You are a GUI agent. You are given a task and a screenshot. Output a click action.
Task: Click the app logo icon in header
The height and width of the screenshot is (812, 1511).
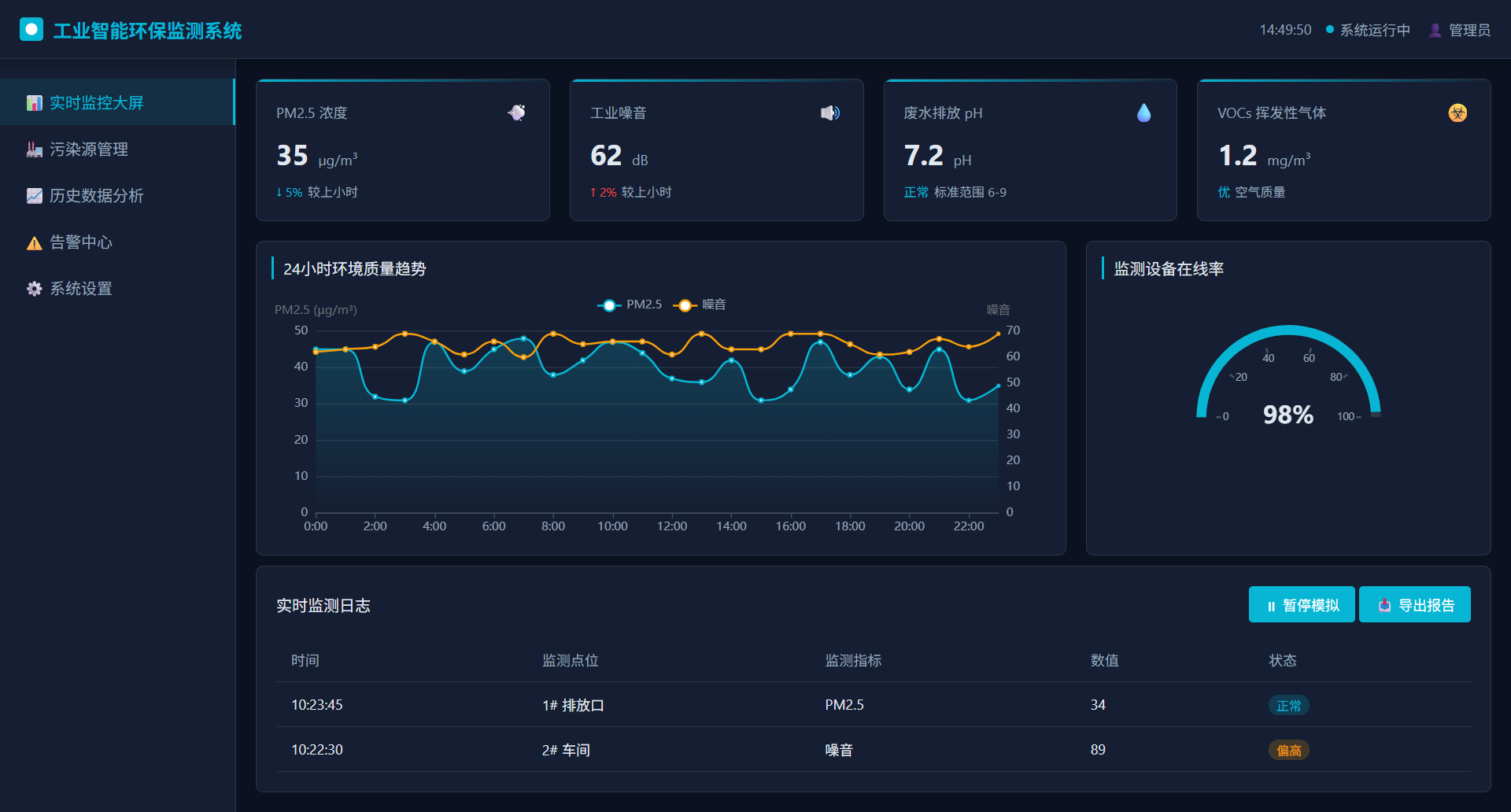click(x=31, y=30)
